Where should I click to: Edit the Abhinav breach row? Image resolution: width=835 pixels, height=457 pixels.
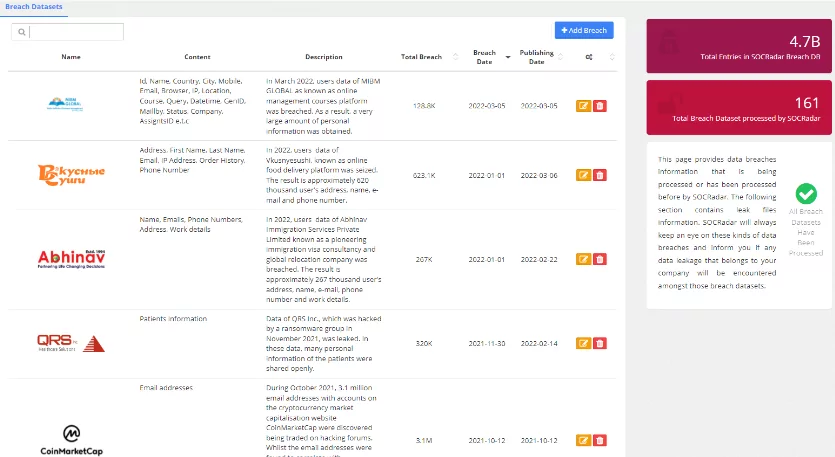(x=583, y=259)
